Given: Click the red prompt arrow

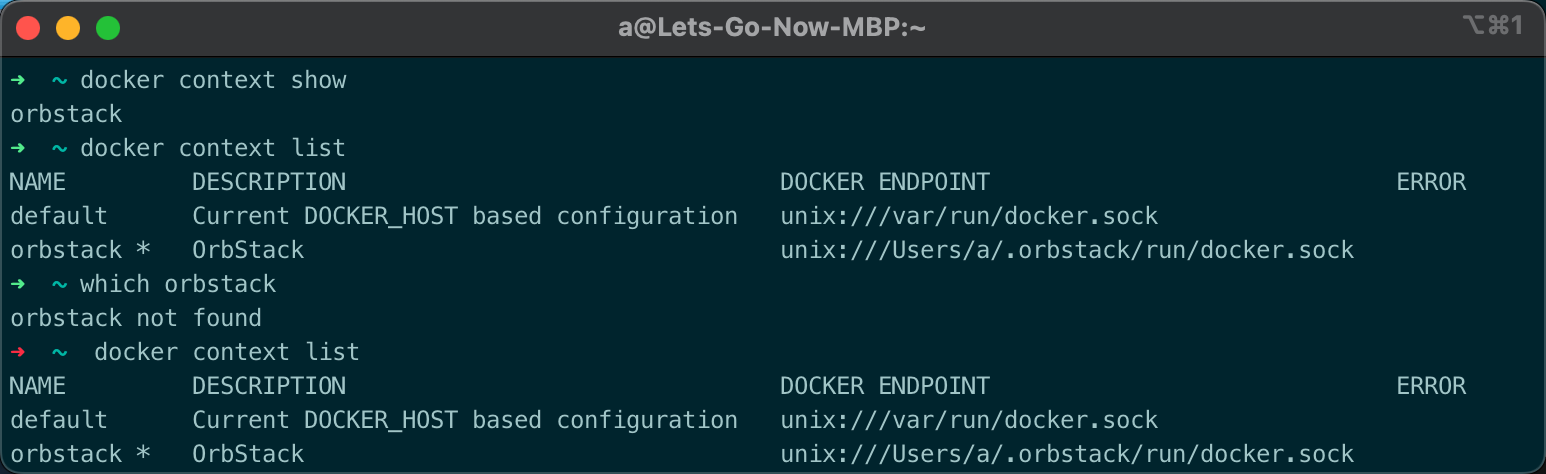Looking at the screenshot, I should coord(18,352).
